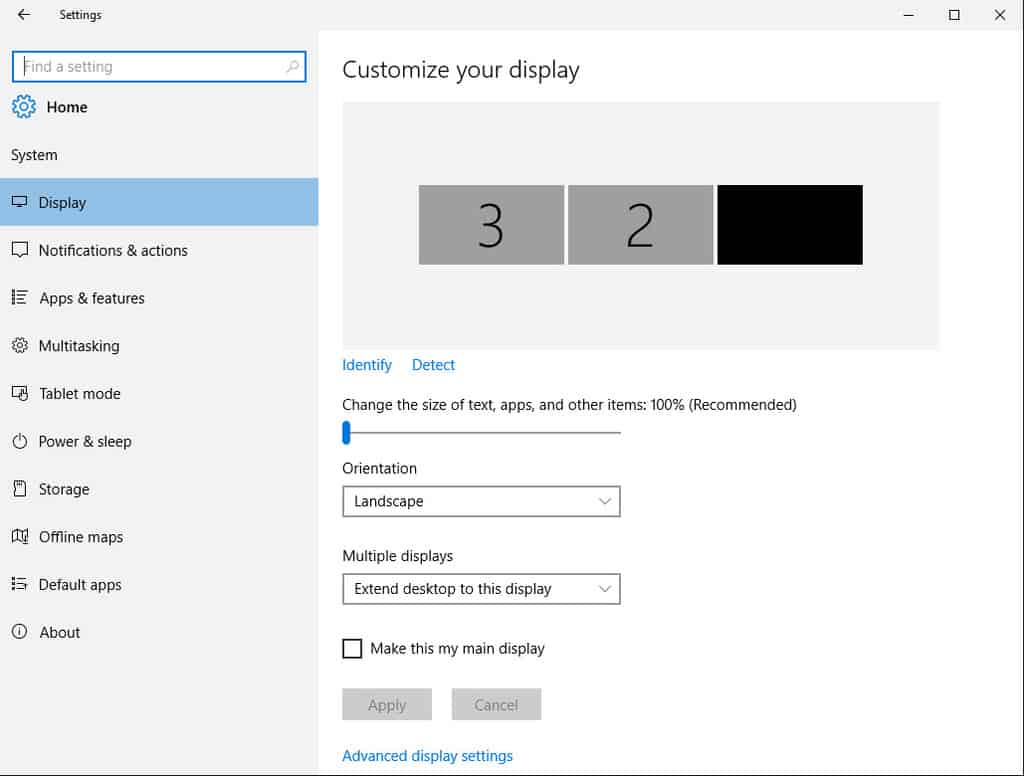Click the Storage drive icon
The width and height of the screenshot is (1024, 776).
point(20,489)
